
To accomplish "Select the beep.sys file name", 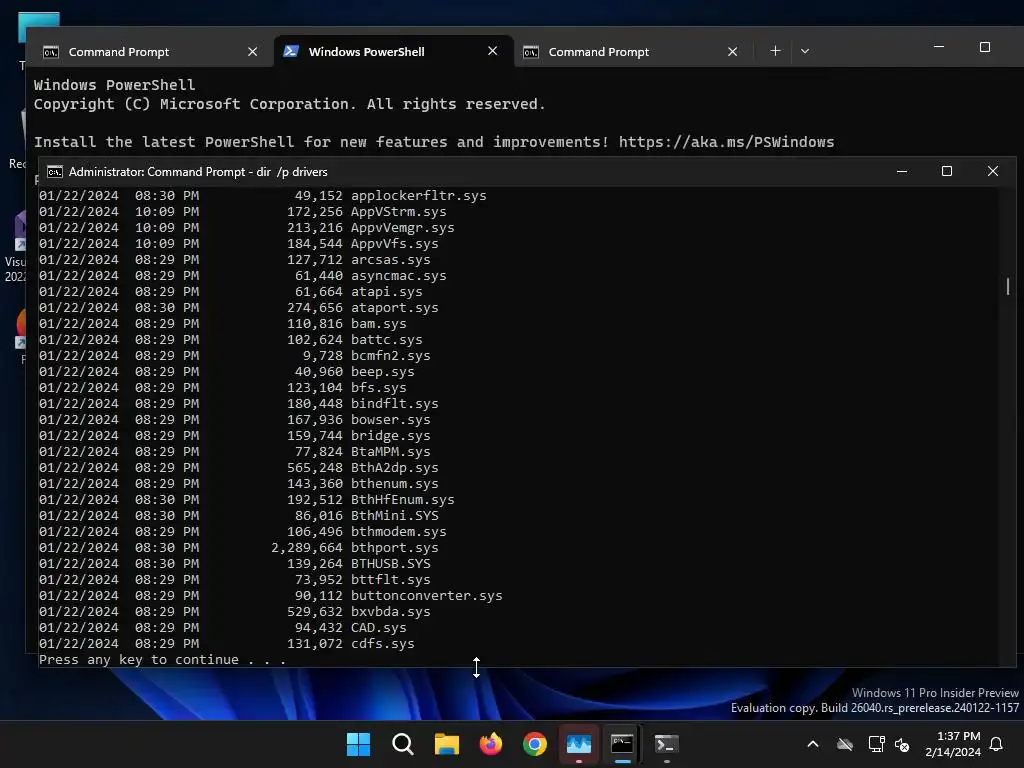I will tap(383, 372).
